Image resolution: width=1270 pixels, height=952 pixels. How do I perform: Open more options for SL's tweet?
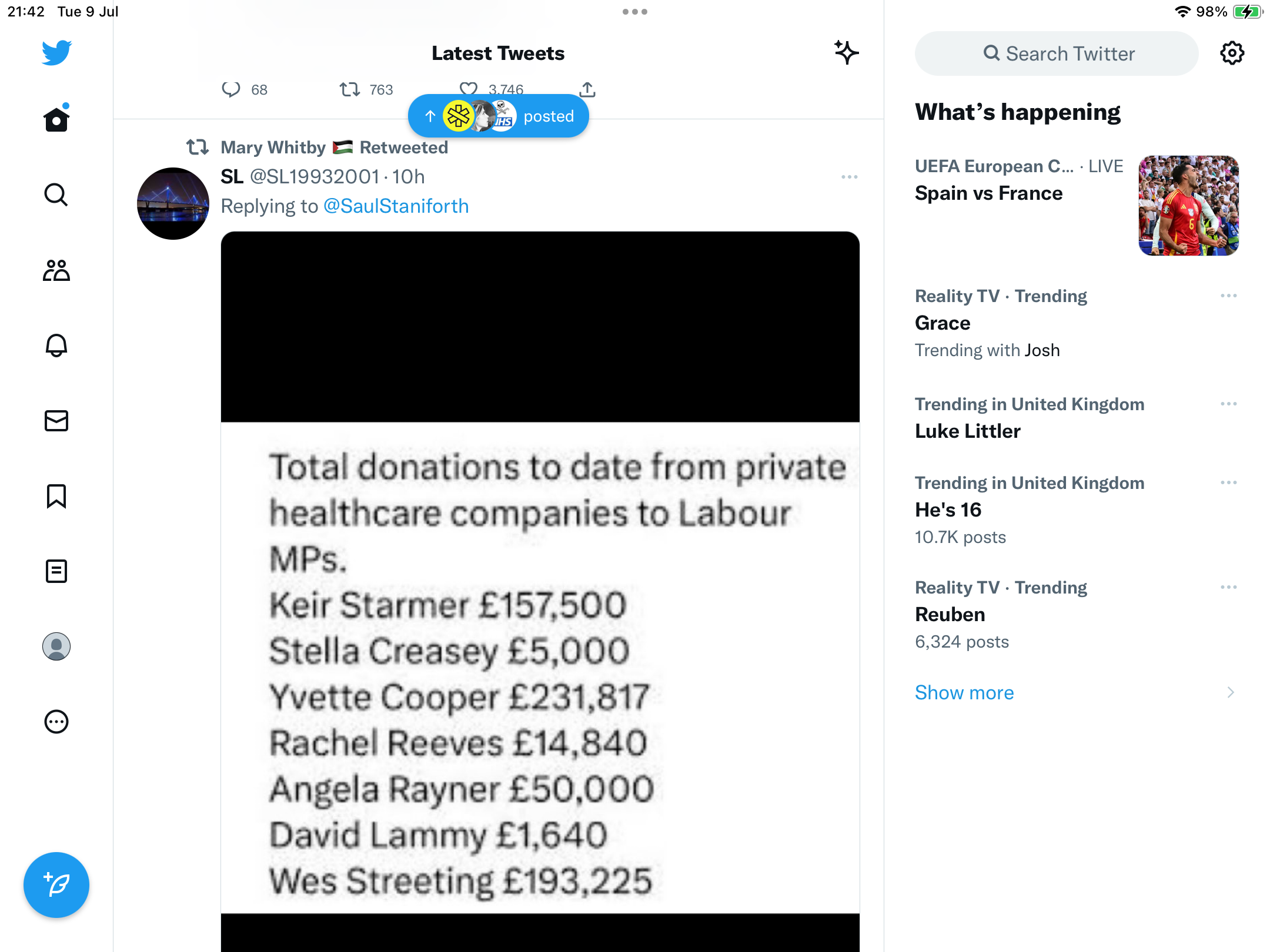click(849, 177)
